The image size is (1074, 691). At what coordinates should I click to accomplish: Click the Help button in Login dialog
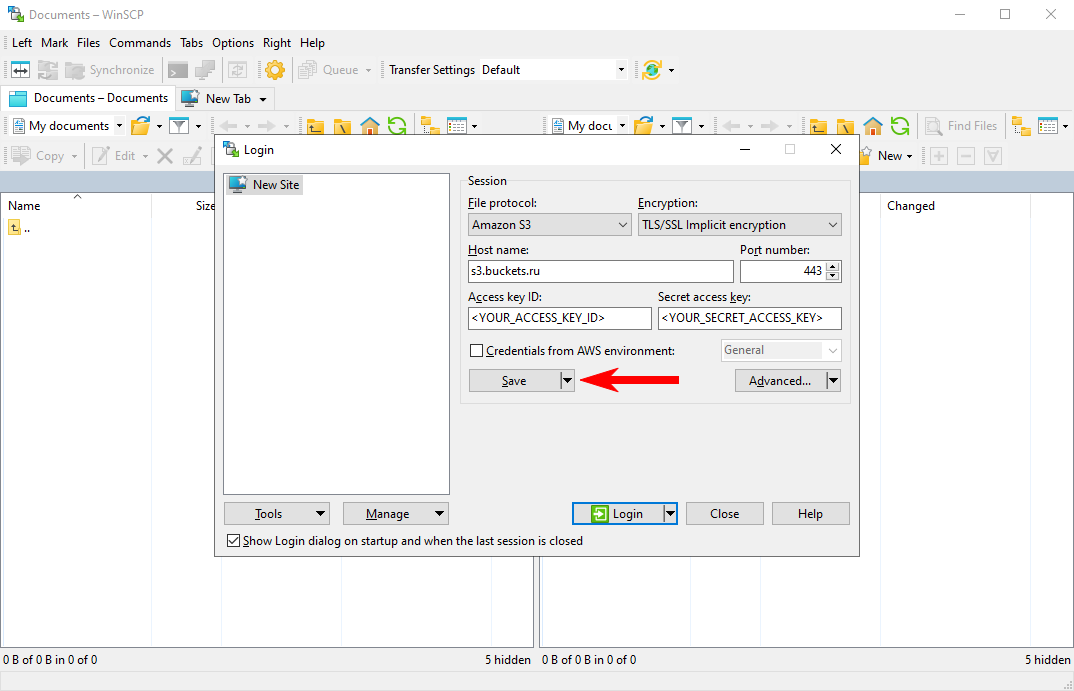tap(810, 514)
